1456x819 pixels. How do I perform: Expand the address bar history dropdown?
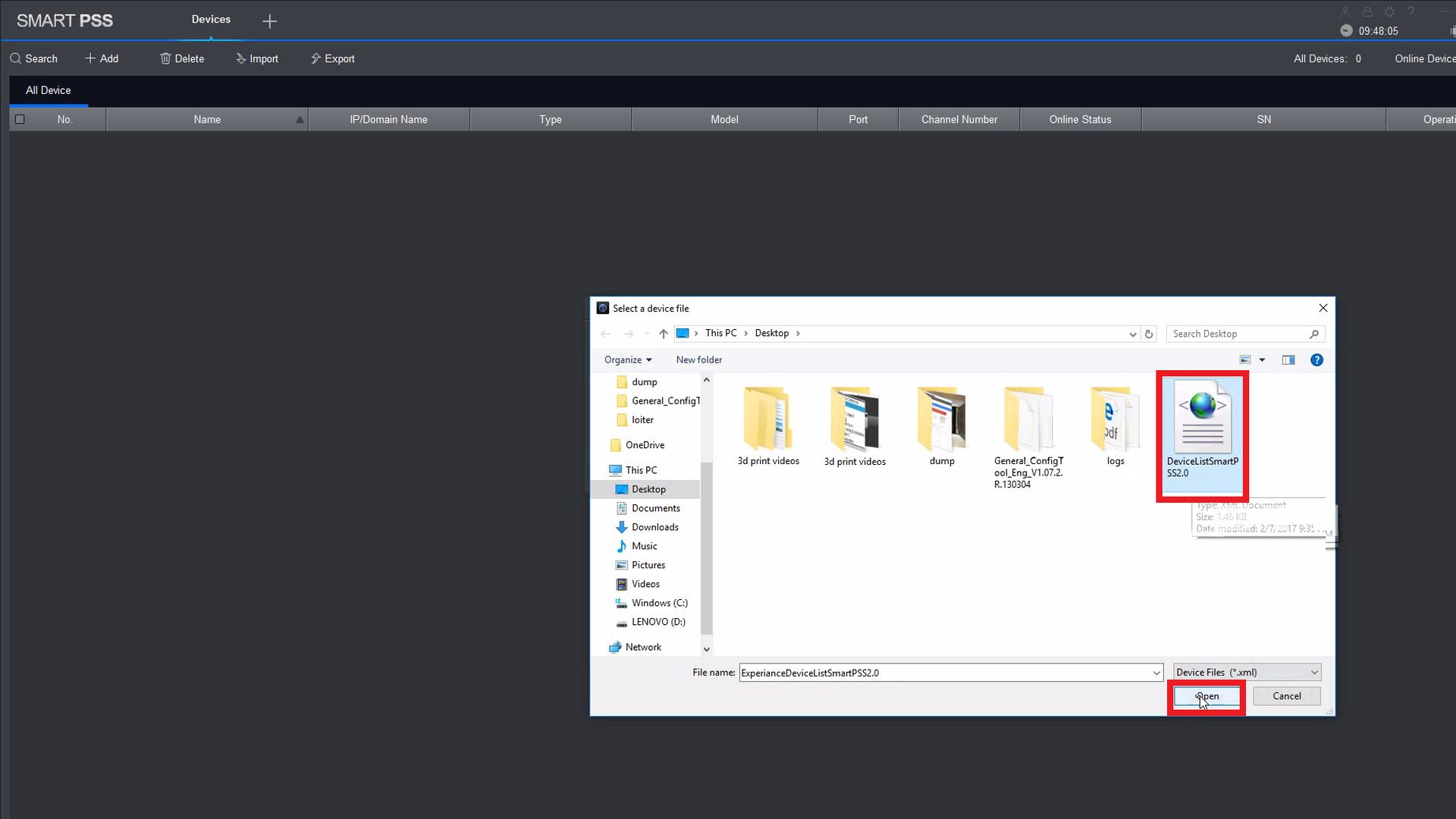coord(1133,334)
